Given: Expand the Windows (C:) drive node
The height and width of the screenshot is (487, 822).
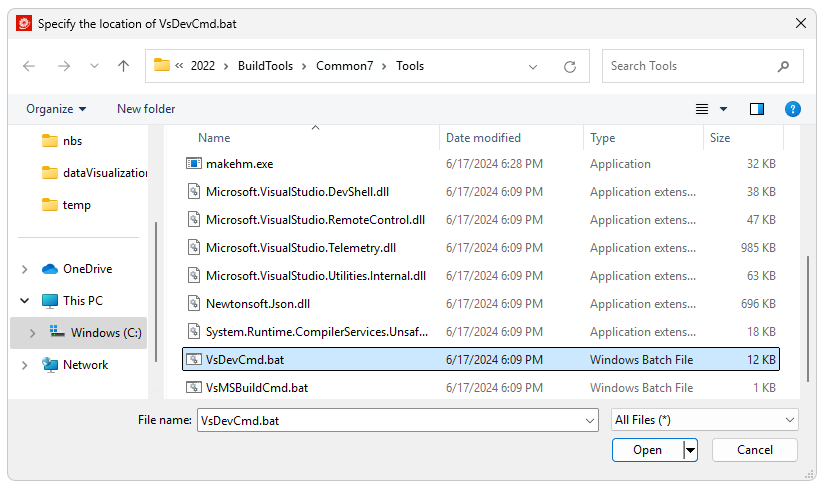Looking at the screenshot, I should pos(33,333).
